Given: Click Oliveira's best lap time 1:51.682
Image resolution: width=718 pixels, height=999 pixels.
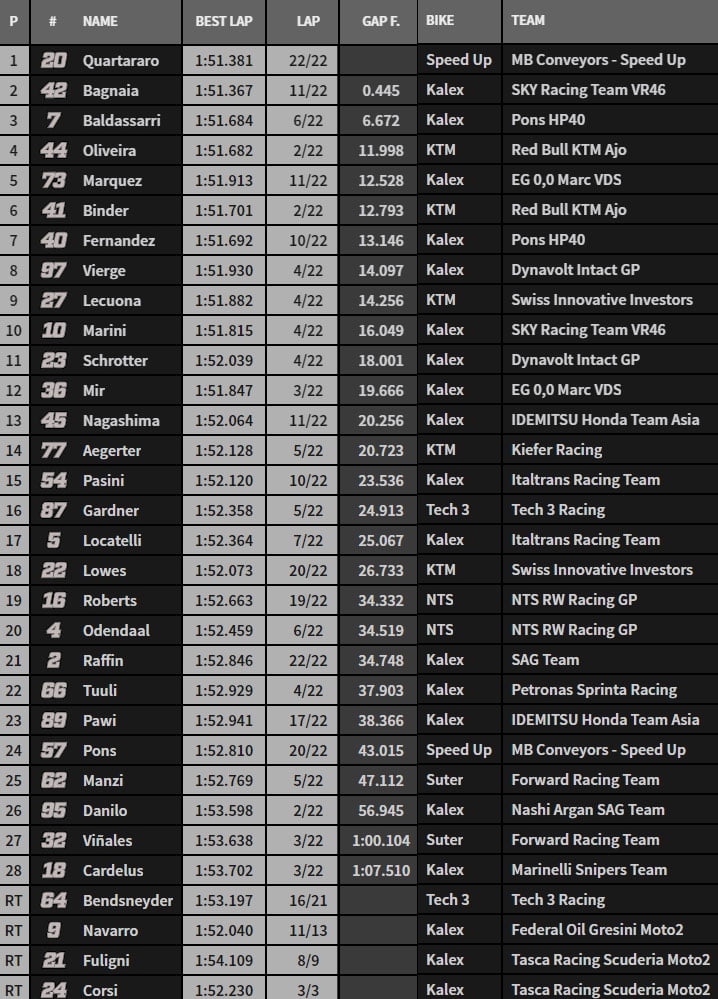Looking at the screenshot, I should pos(223,150).
